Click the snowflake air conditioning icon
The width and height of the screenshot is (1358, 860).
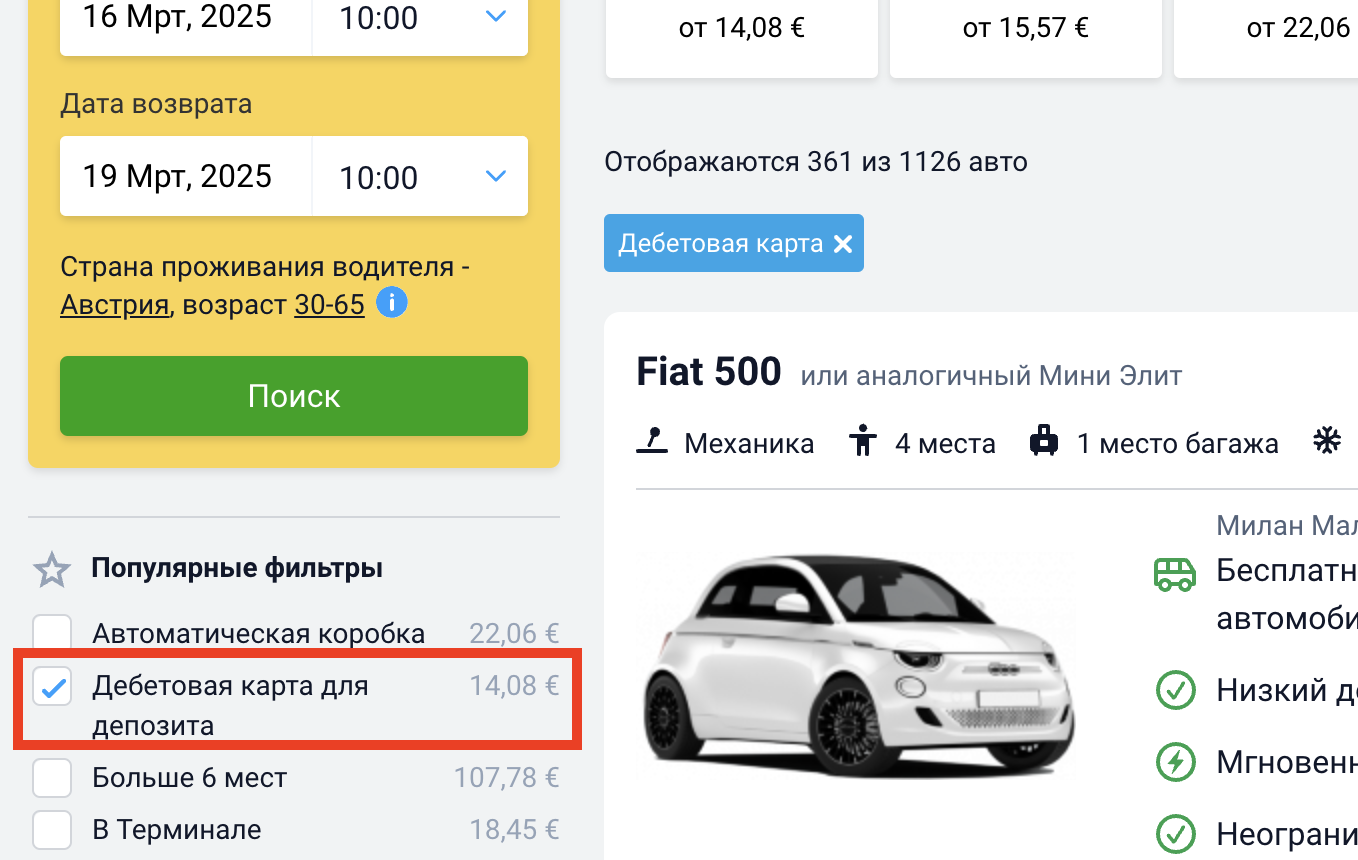coord(1327,441)
